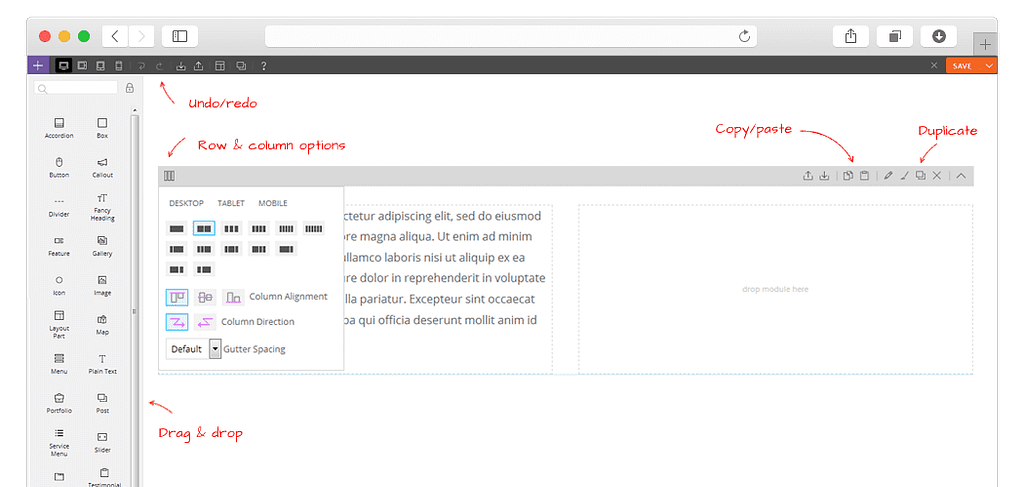
Task: Select the Map module
Action: (x=102, y=324)
